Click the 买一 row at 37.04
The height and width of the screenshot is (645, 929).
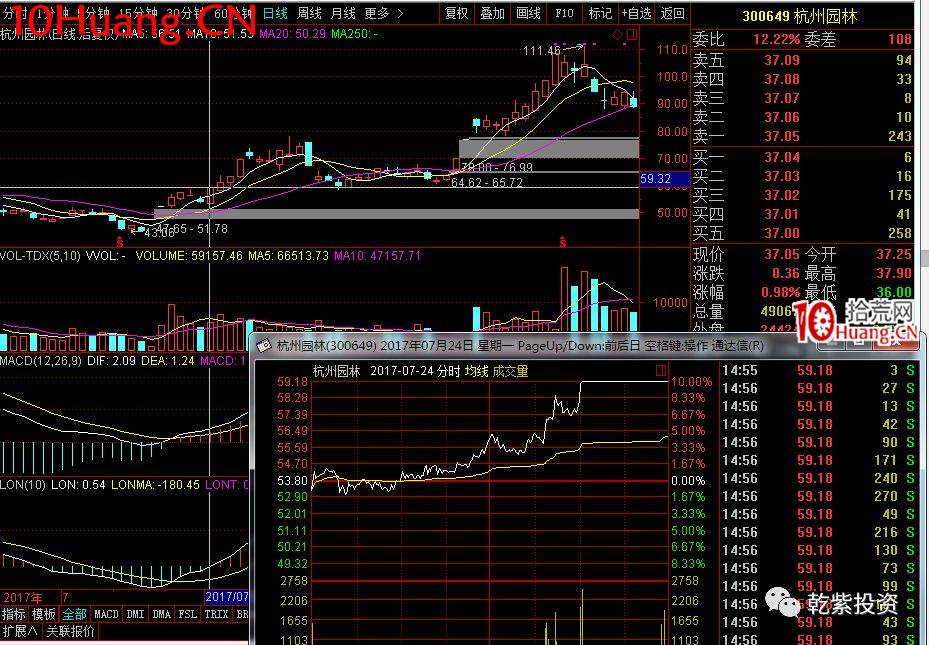pyautogui.click(x=802, y=157)
